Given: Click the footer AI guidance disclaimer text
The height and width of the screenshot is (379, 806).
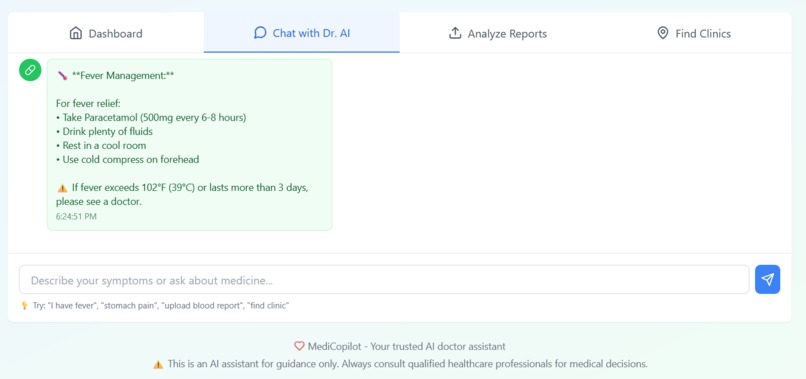Looking at the screenshot, I should pyautogui.click(x=408, y=364).
